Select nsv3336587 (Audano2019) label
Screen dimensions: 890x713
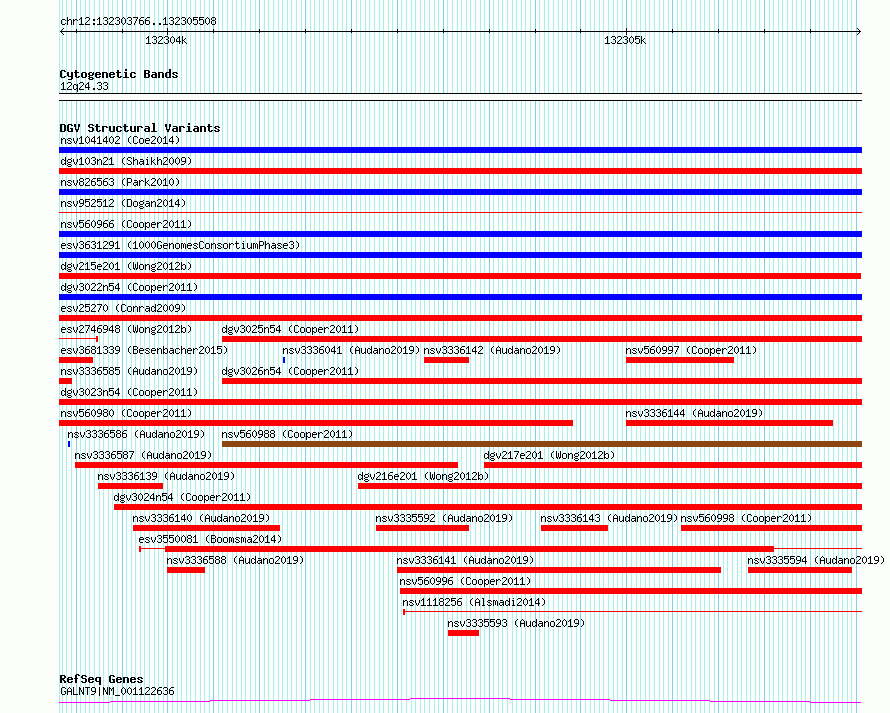[x=143, y=455]
